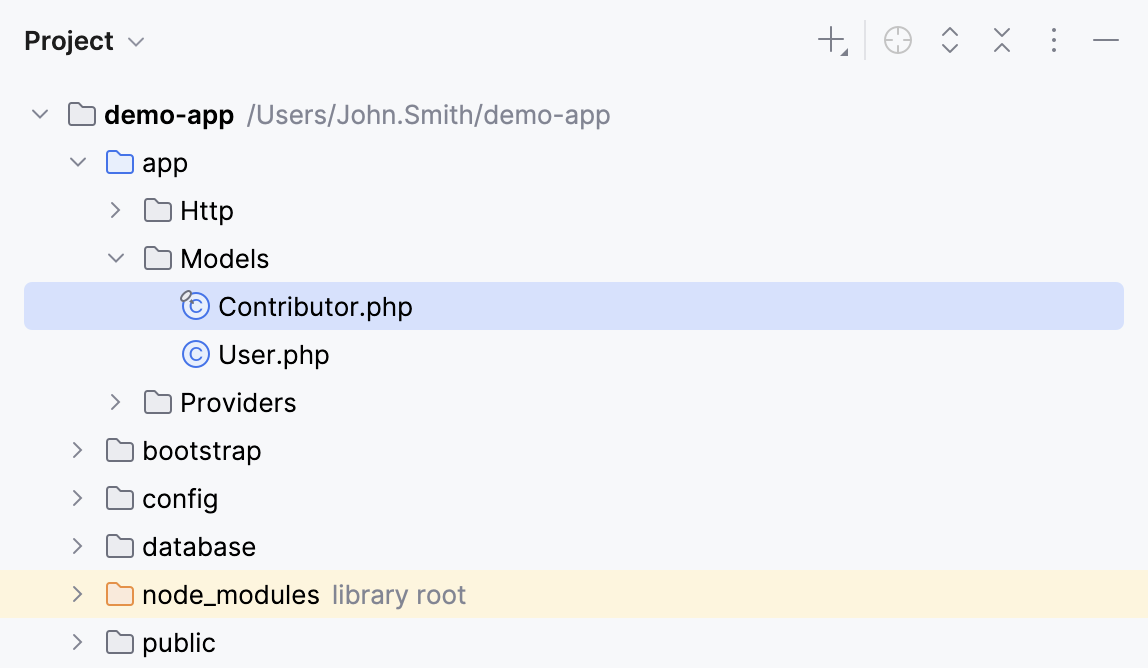1148x668 pixels.
Task: Collapse the Models folder
Action: (115, 258)
